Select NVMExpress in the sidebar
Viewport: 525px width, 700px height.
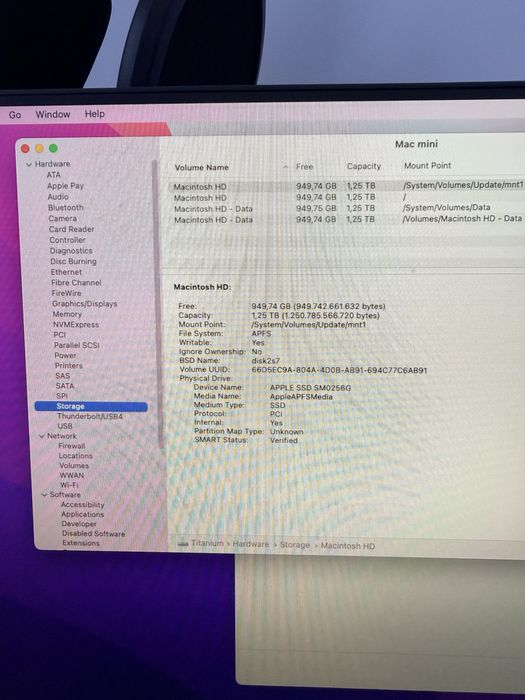coord(76,325)
